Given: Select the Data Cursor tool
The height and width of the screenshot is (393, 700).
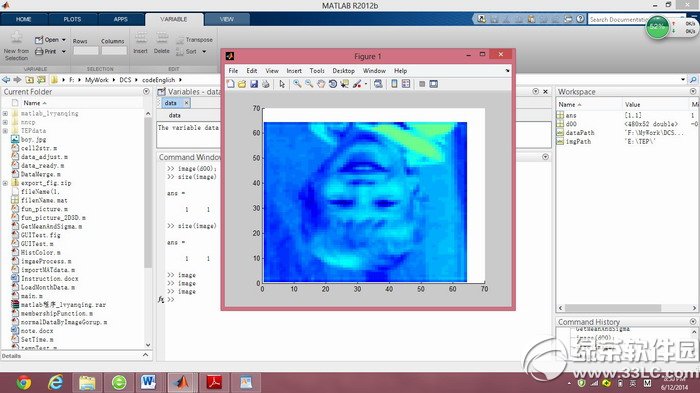Looking at the screenshot, I should pyautogui.click(x=344, y=84).
